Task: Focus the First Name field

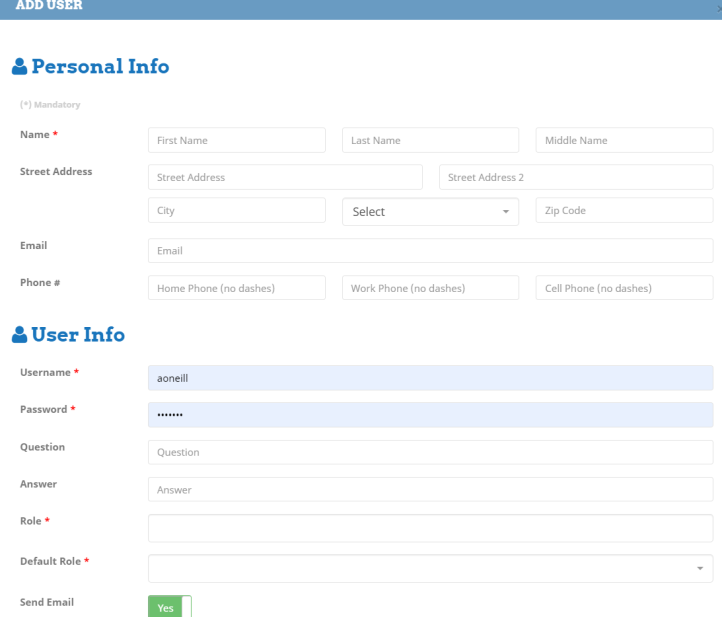Action: [x=237, y=140]
